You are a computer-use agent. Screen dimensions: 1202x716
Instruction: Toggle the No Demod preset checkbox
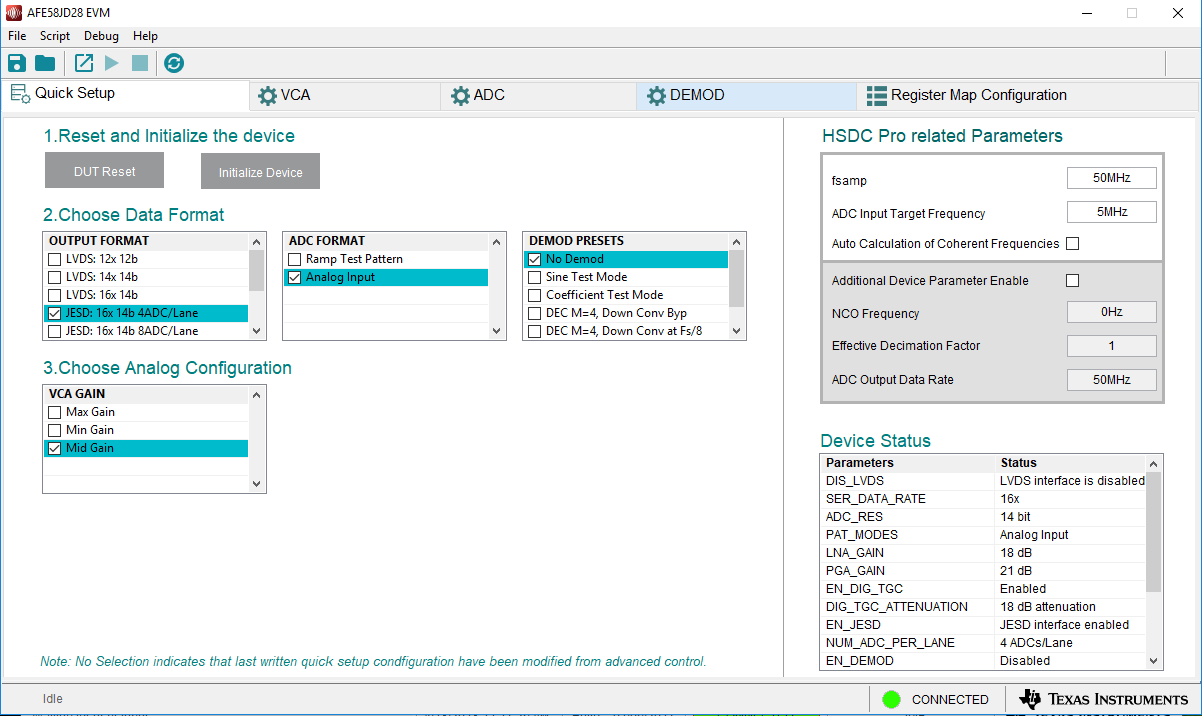coord(534,259)
